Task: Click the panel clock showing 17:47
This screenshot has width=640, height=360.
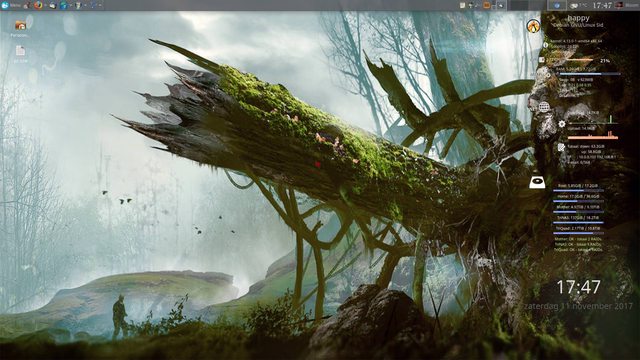Action: coord(602,5)
